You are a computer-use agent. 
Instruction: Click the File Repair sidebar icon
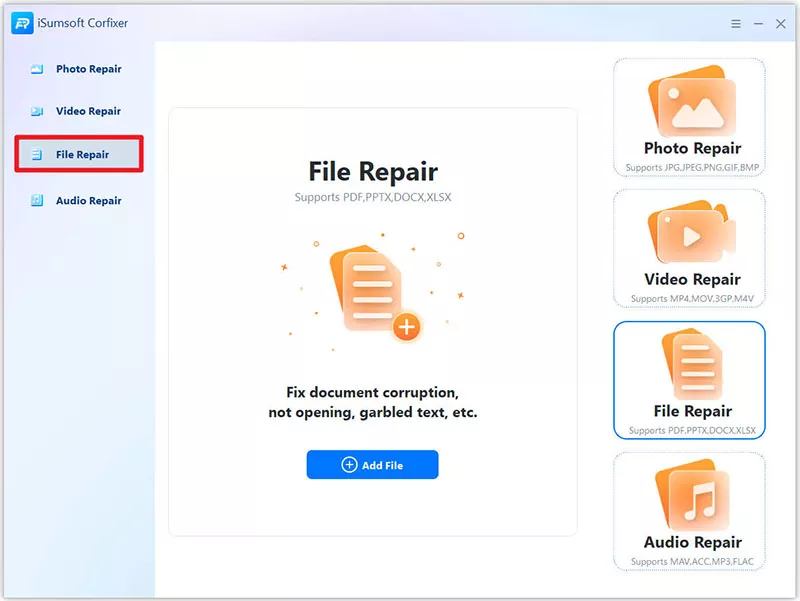[x=37, y=154]
